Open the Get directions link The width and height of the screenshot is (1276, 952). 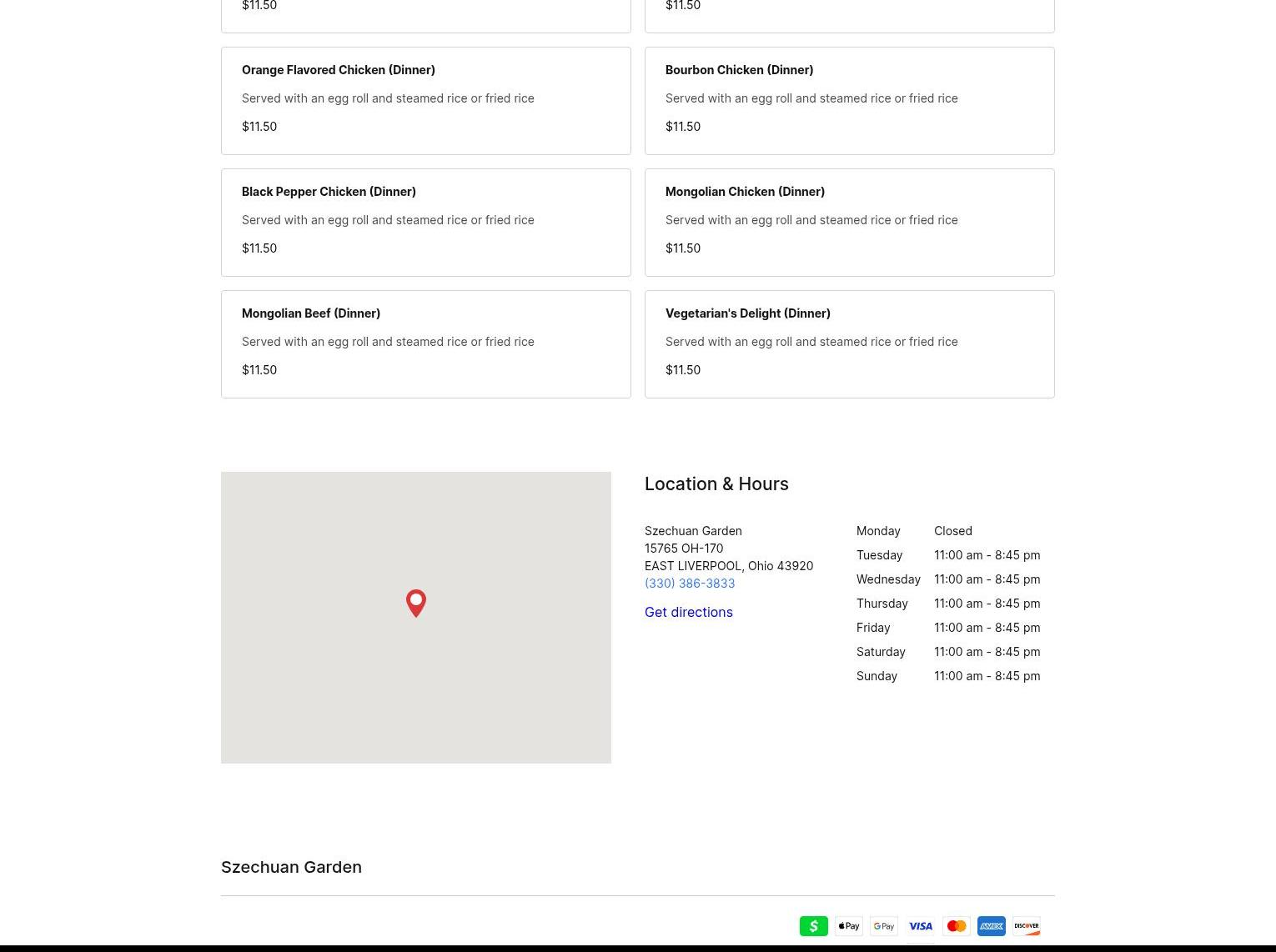(688, 612)
